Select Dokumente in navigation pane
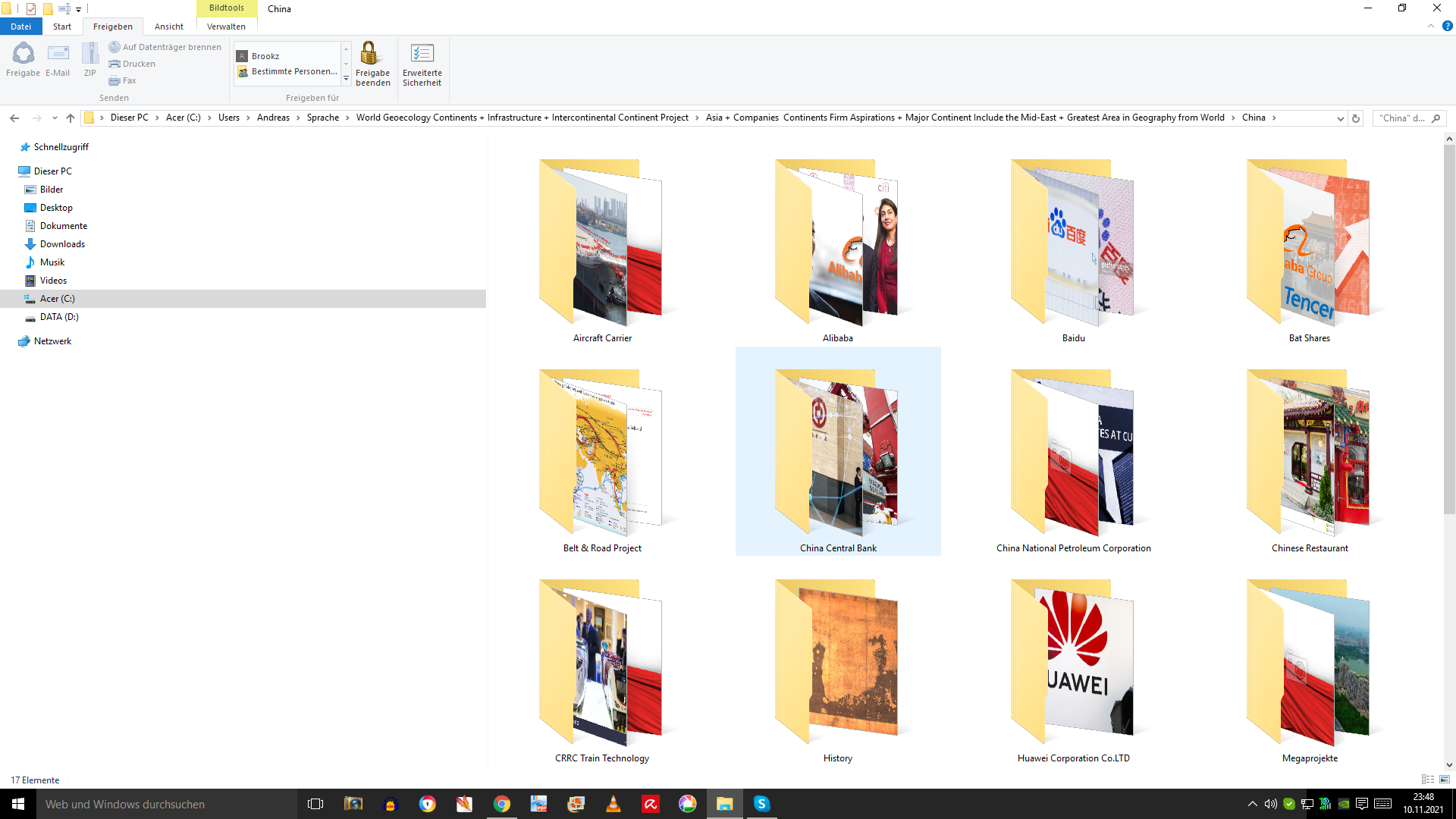This screenshot has height=819, width=1456. point(64,226)
